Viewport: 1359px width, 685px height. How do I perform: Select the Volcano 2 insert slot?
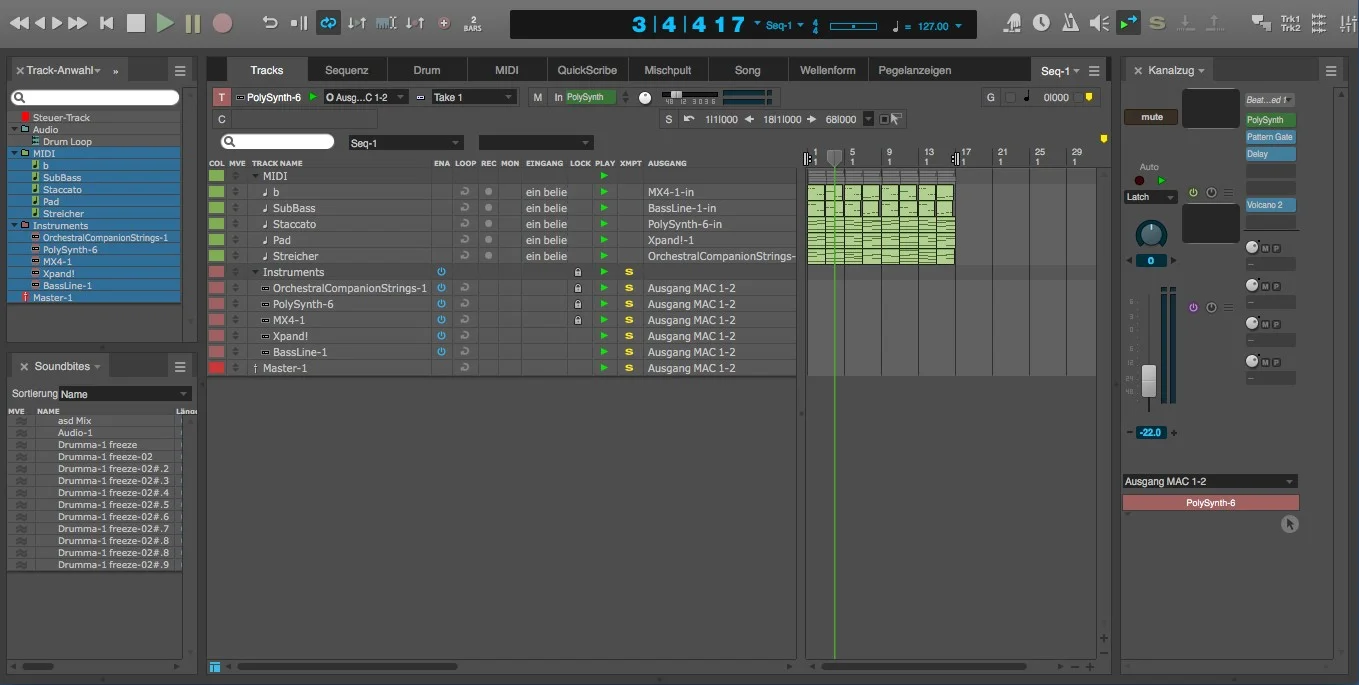coord(1270,205)
